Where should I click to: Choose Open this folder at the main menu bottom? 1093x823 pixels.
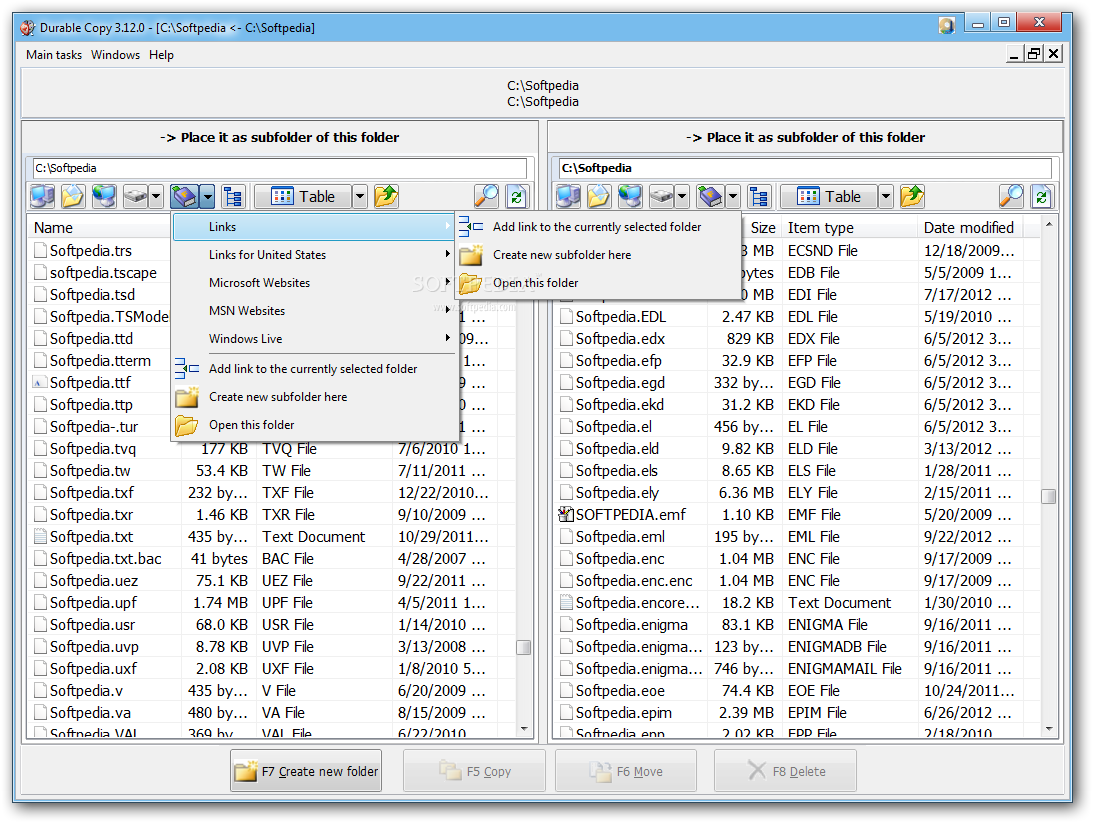[314, 424]
